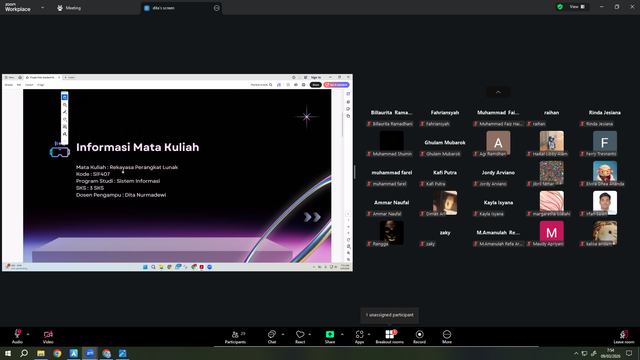Open the More options menu
Screen dimensions: 640x360
click(x=447, y=337)
